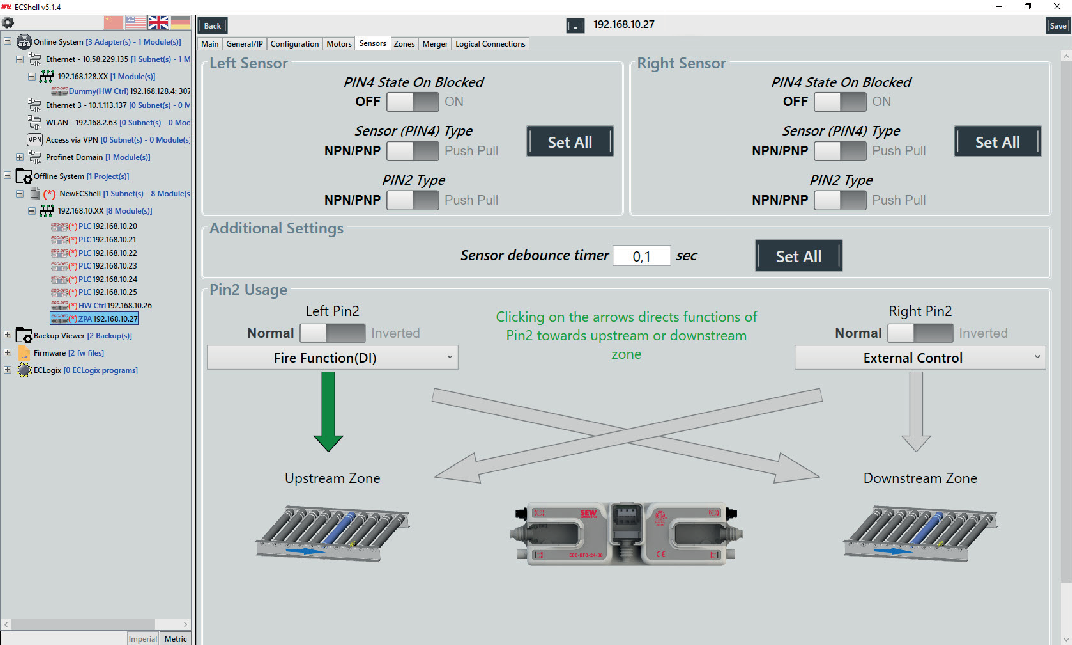Switch to the Motors tab
1072x645 pixels.
339,44
